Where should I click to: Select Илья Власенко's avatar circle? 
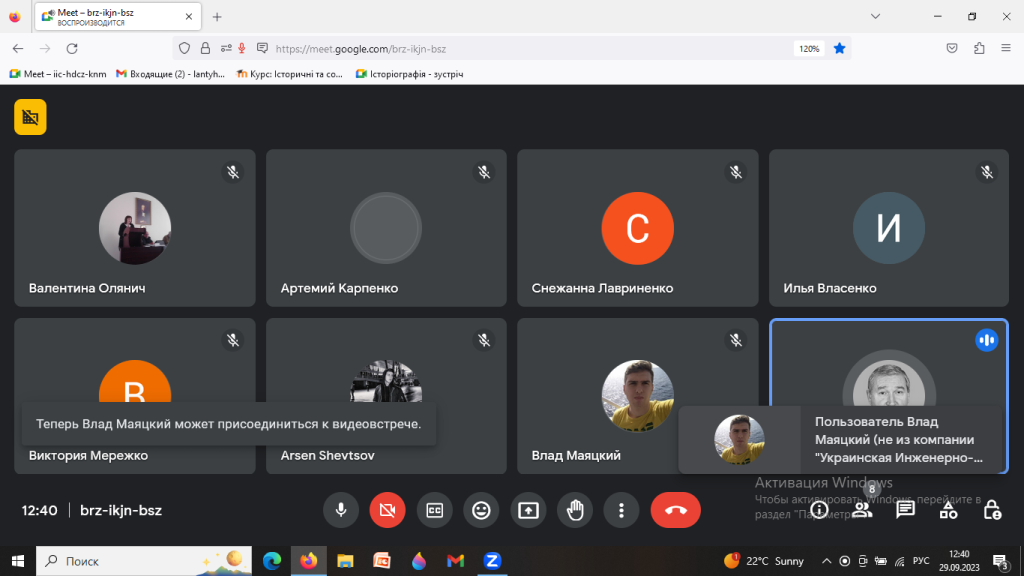889,228
